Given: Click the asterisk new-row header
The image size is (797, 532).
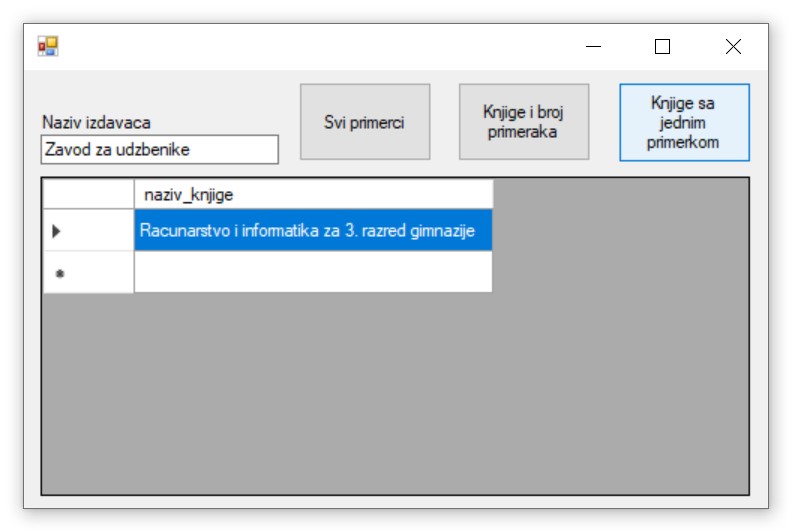Looking at the screenshot, I should coord(88,272).
